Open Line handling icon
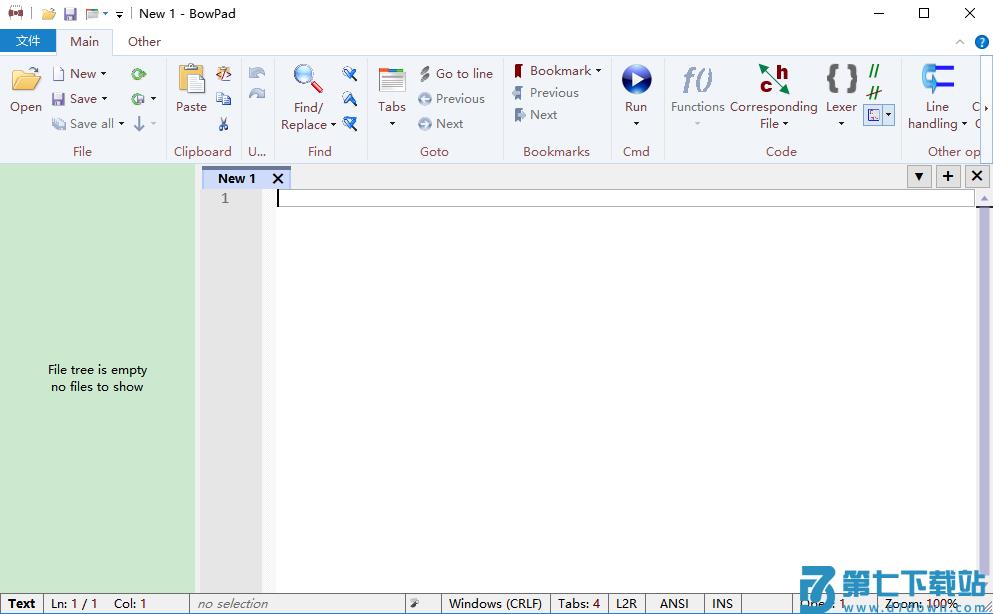993x614 pixels. tap(938, 79)
